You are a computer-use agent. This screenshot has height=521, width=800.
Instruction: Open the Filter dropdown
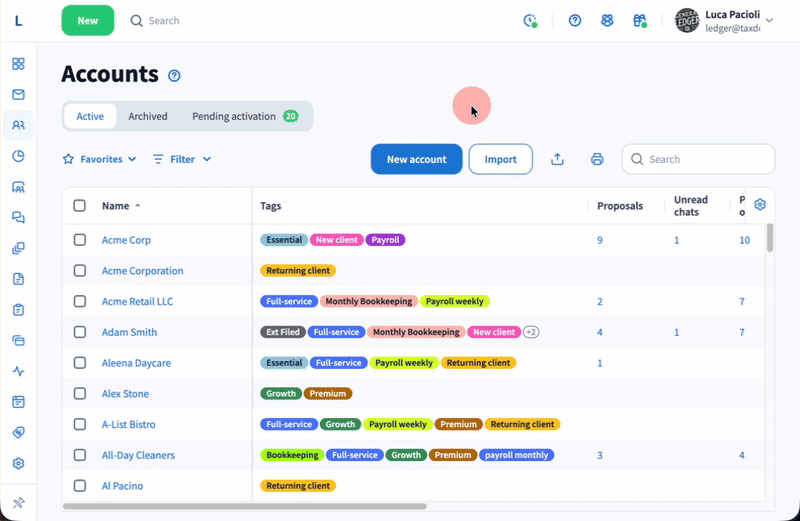[x=182, y=159]
